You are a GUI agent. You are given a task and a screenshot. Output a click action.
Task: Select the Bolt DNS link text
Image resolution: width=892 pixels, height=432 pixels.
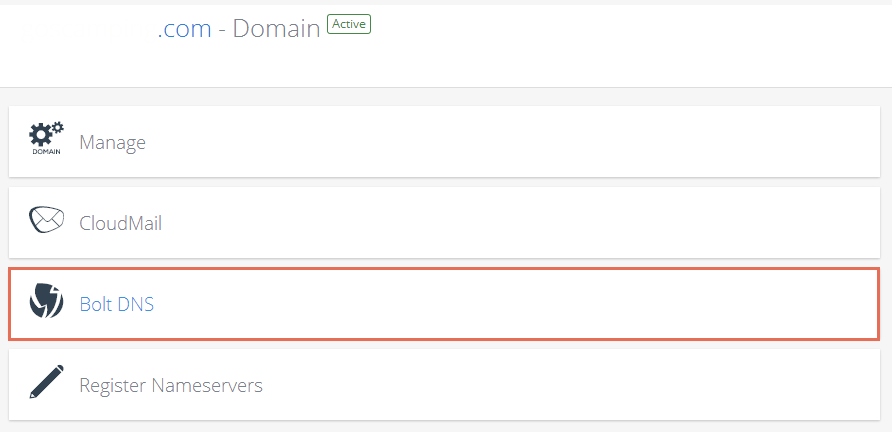[117, 305]
